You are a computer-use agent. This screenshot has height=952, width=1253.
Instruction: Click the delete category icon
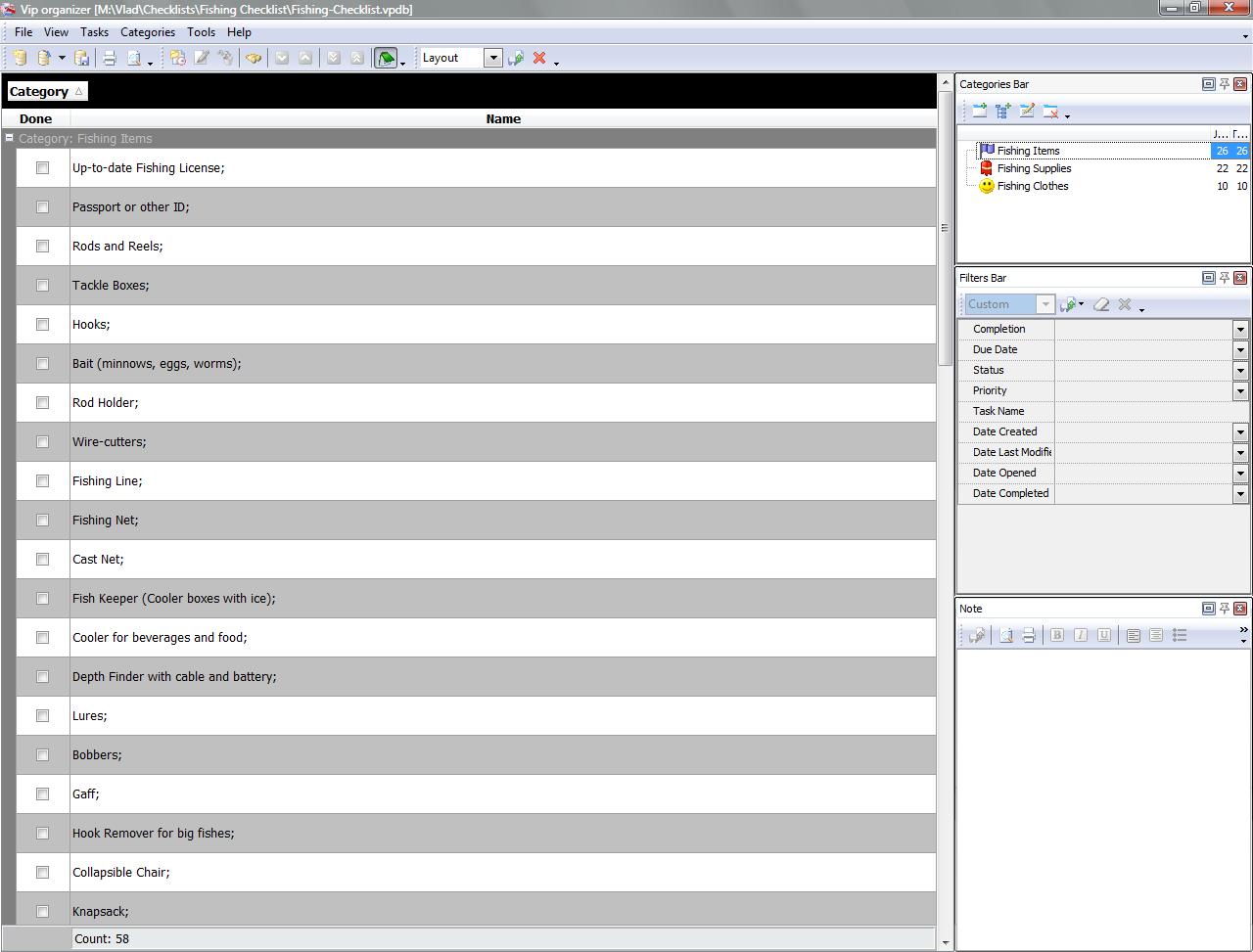[1050, 113]
